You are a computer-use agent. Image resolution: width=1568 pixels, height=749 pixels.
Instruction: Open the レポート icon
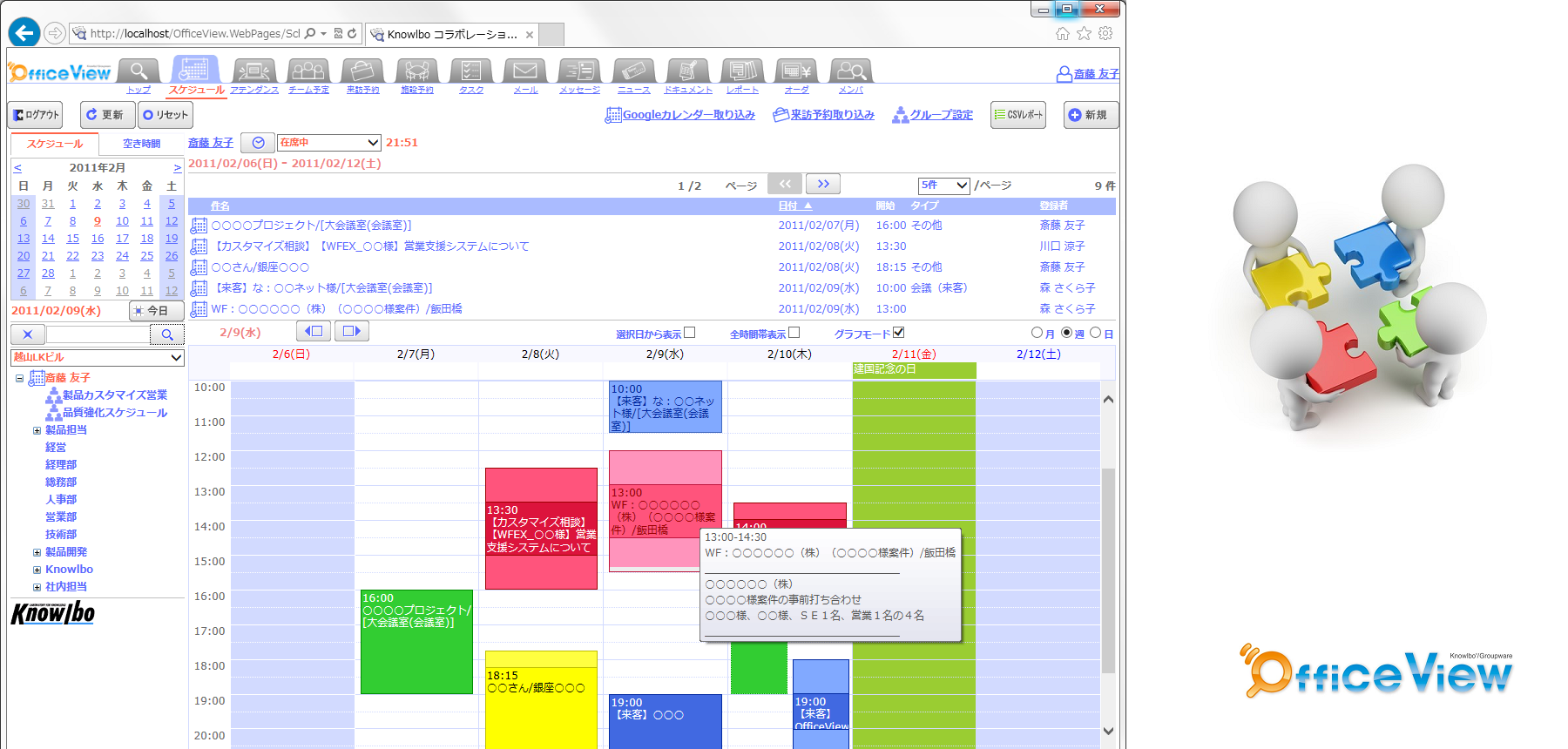coord(742,71)
